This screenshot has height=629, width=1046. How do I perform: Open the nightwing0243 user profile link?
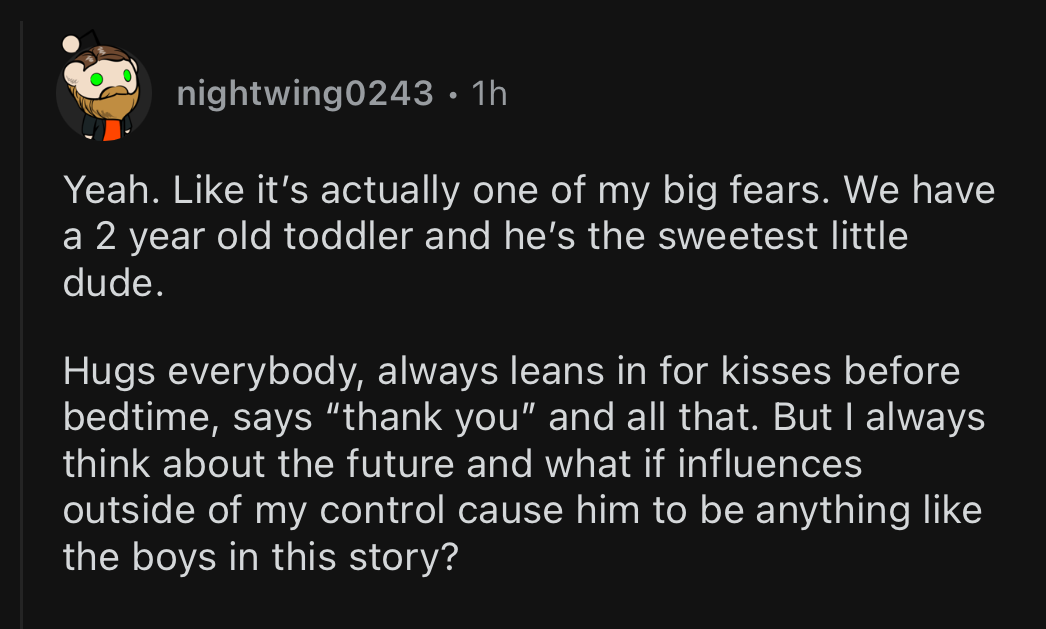click(304, 94)
